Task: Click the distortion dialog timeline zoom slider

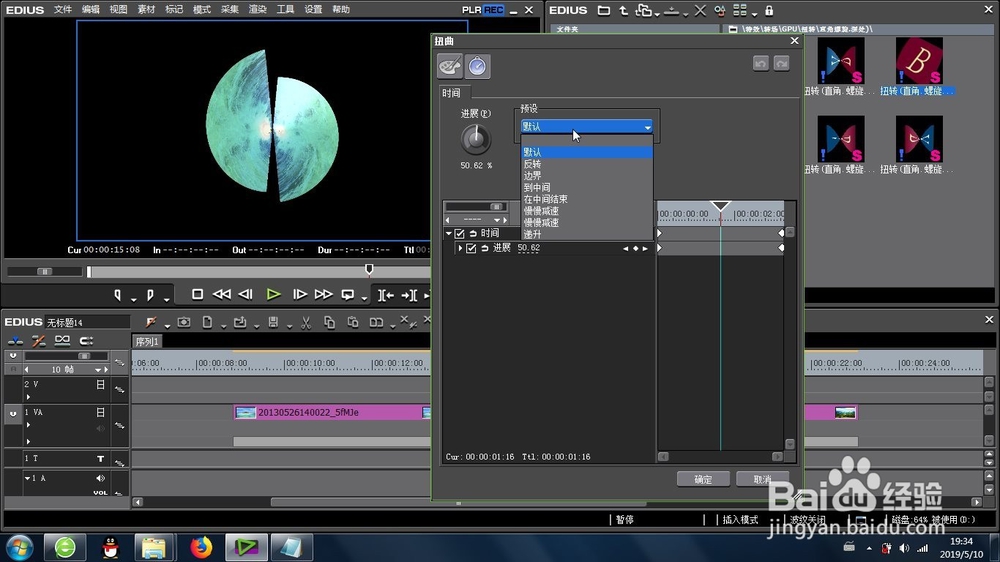Action: [x=496, y=207]
